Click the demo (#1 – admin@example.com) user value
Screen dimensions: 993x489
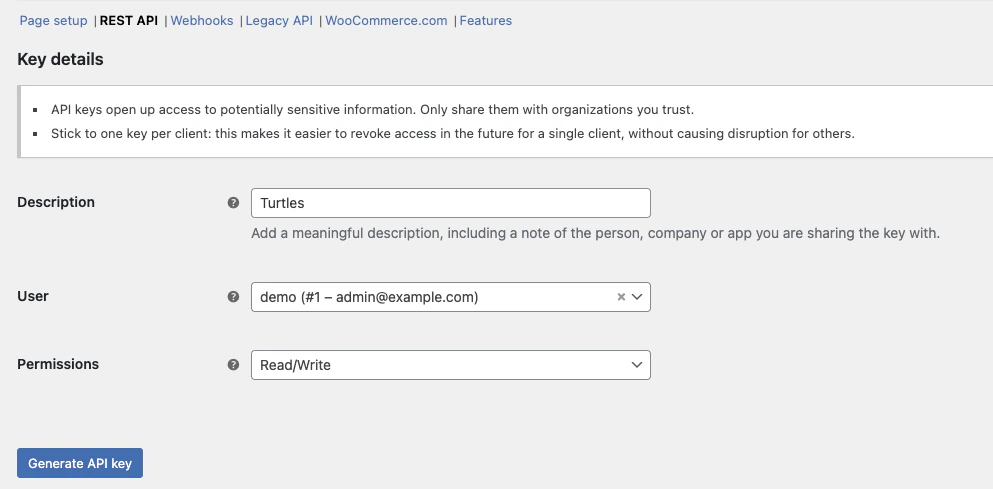[369, 296]
